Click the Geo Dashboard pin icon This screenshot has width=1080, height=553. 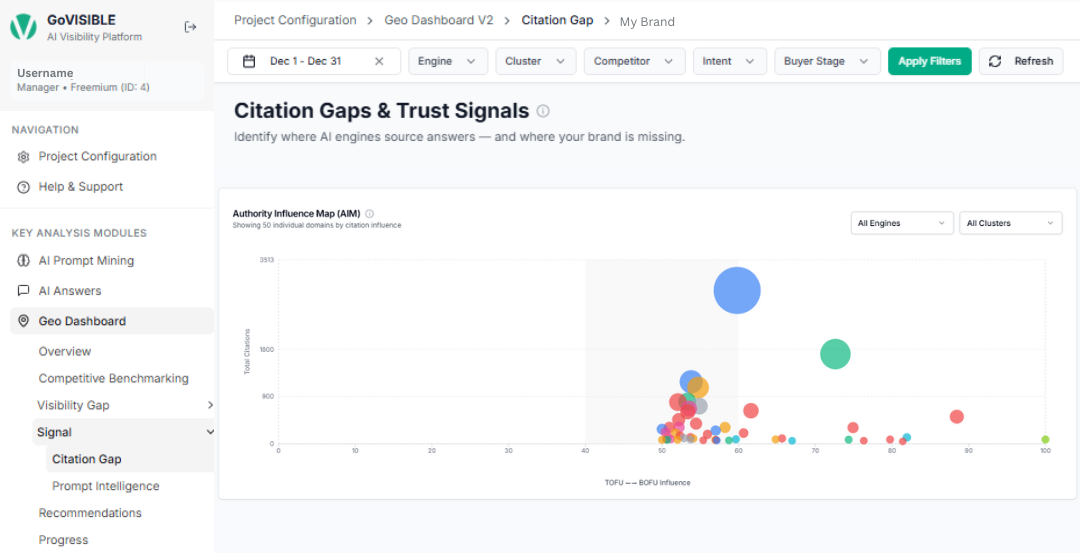coord(24,321)
